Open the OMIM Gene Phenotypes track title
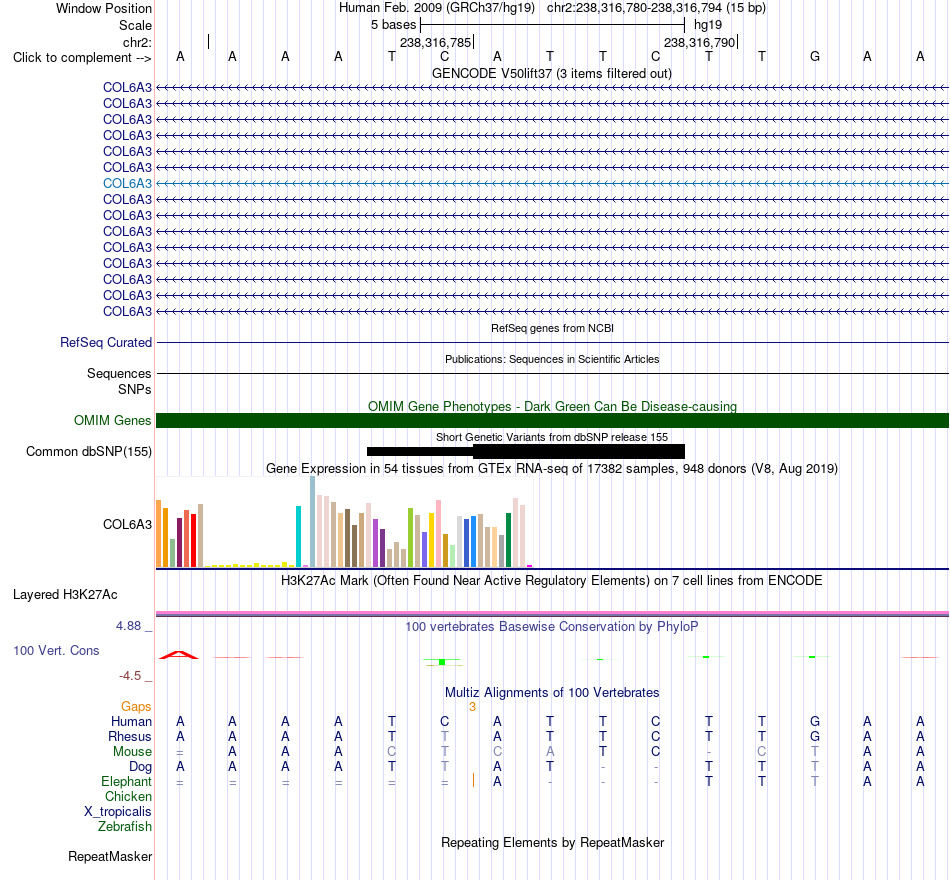950x880 pixels. pyautogui.click(x=552, y=406)
